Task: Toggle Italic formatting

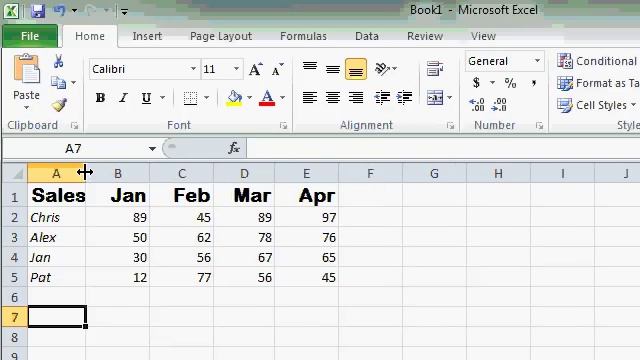Action: (123, 98)
